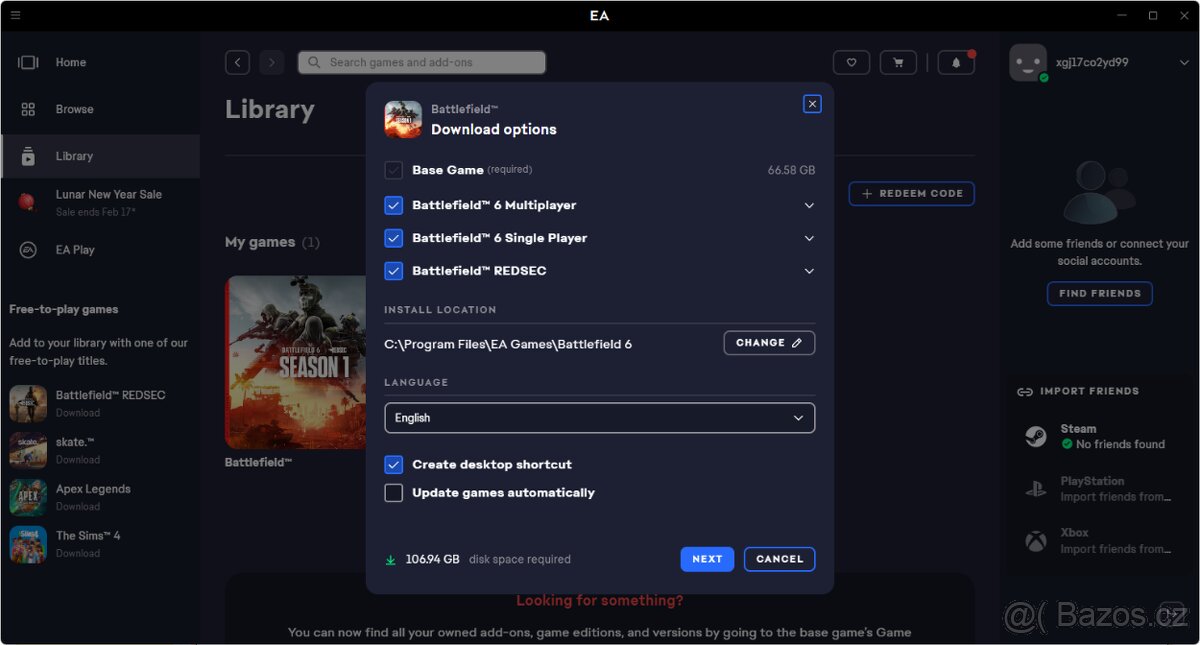Open EA Play from the sidebar
1200x645 pixels.
[x=74, y=250]
